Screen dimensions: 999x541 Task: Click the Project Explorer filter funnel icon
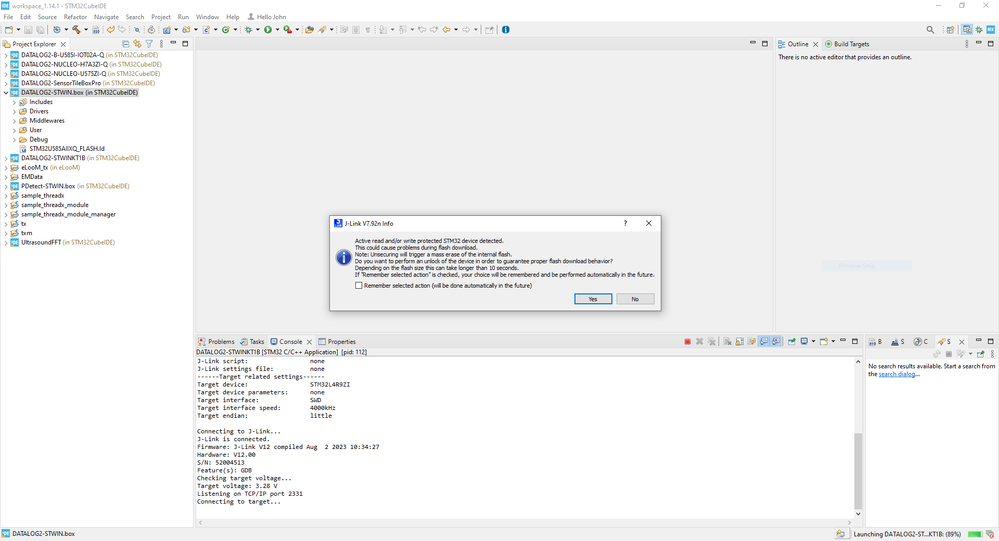(149, 44)
